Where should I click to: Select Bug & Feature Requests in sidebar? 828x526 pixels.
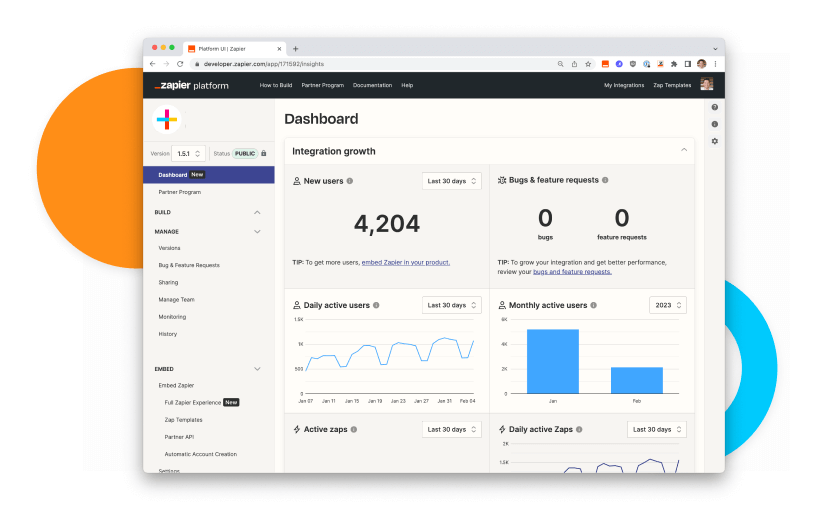tap(189, 265)
